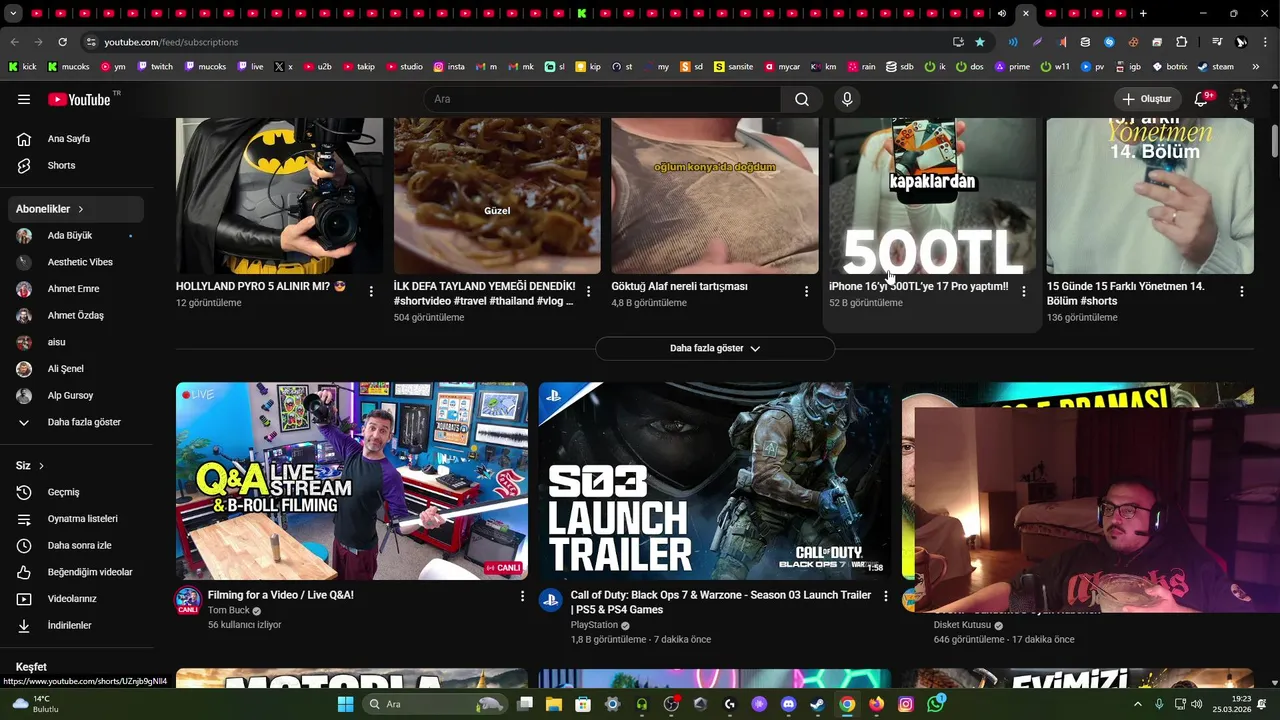Open Firefox from the taskbar

[x=876, y=704]
